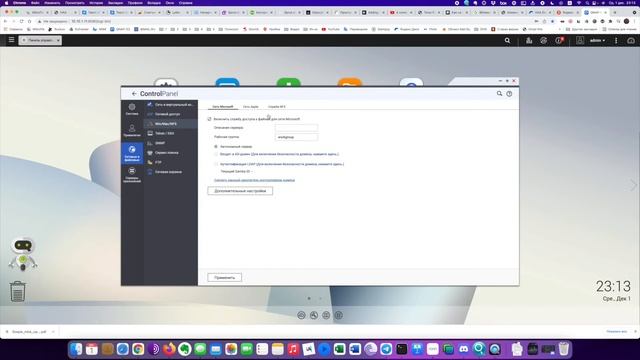Select the Автономный сервер radio button

216,146
